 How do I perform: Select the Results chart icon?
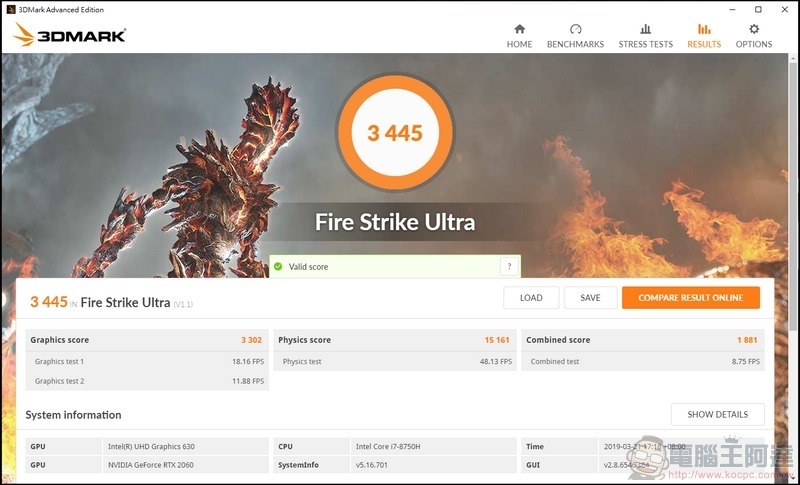pos(704,29)
